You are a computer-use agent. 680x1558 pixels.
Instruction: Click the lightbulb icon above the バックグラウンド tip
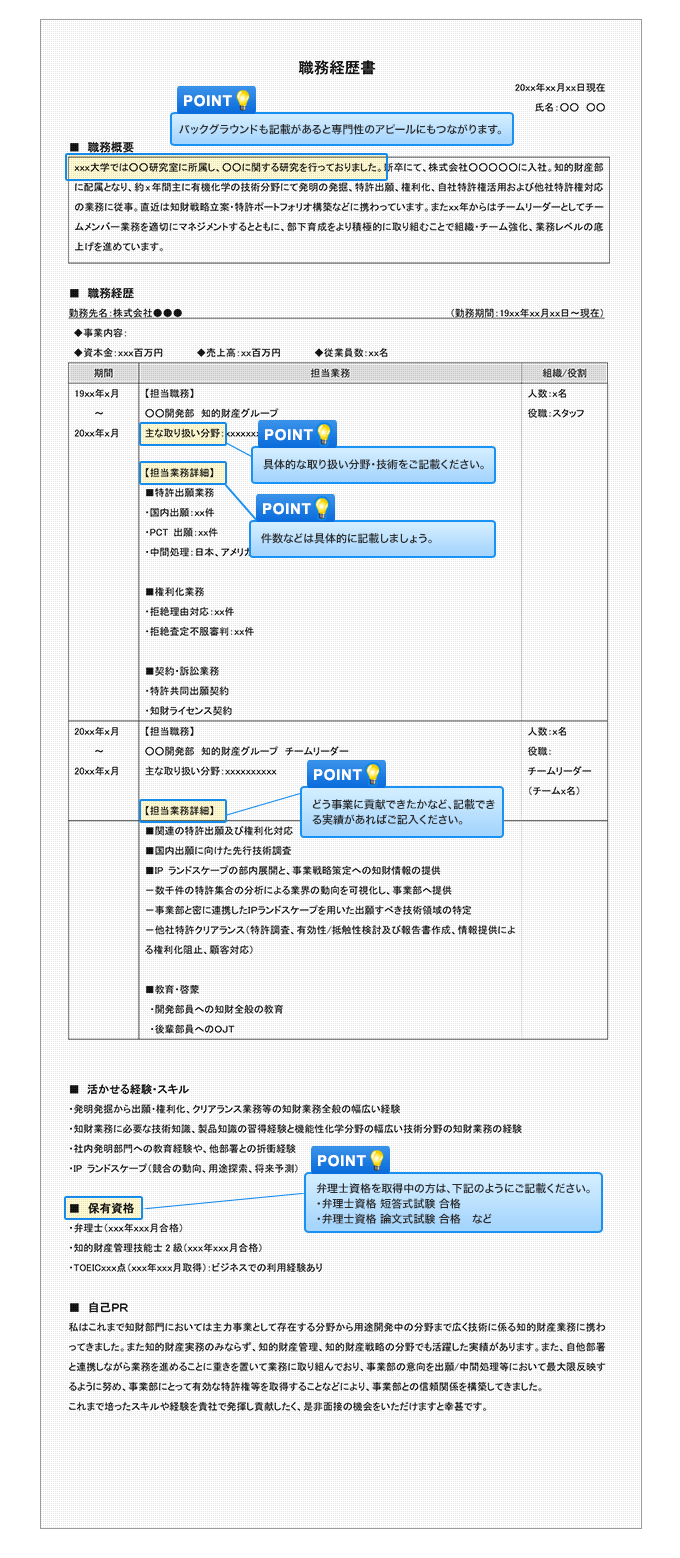click(243, 100)
